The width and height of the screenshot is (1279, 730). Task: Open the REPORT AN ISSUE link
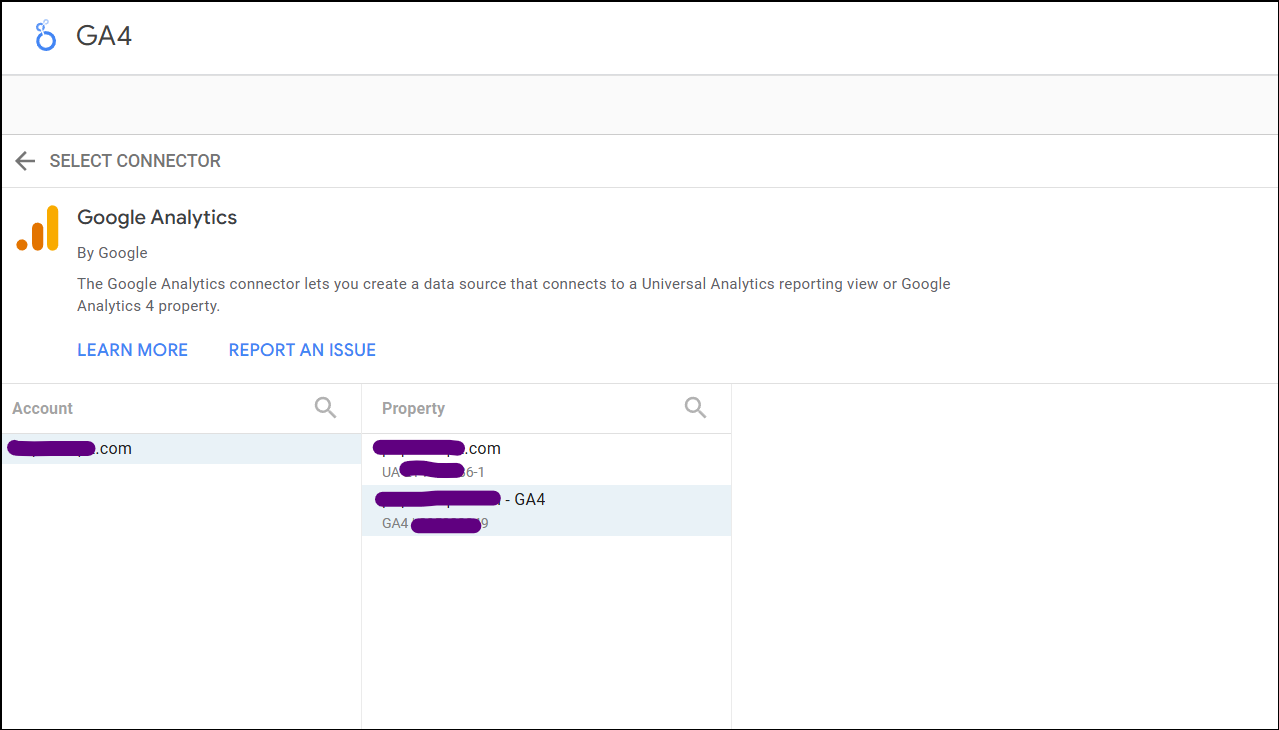tap(302, 350)
